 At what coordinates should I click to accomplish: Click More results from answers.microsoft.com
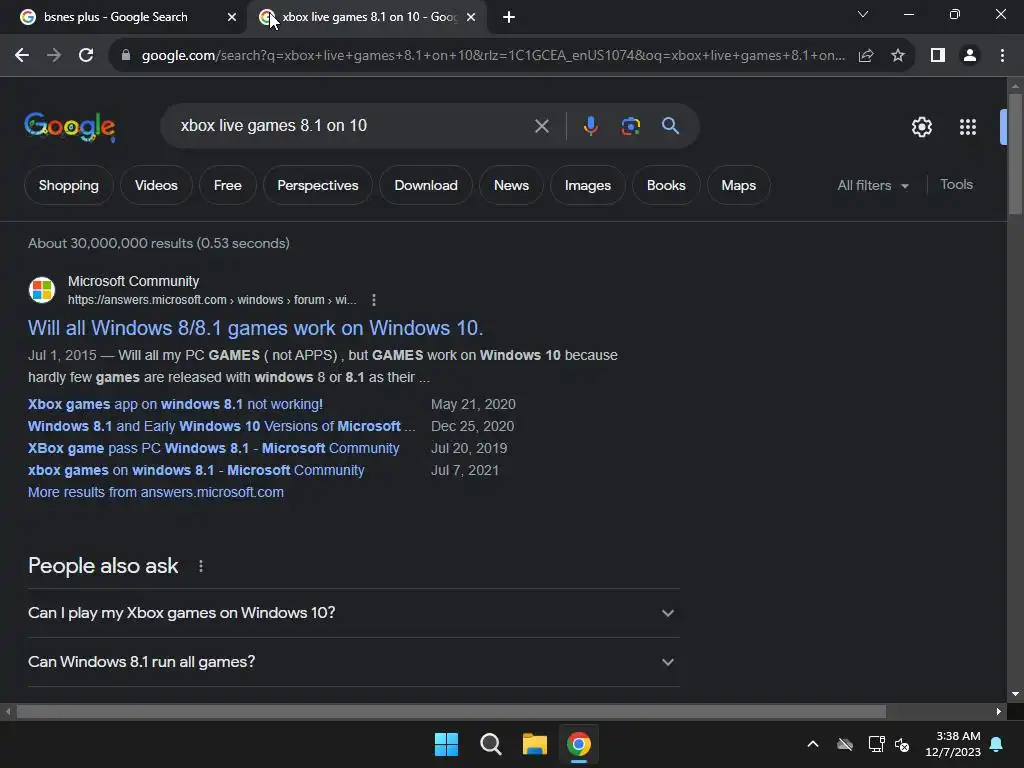[x=155, y=492]
